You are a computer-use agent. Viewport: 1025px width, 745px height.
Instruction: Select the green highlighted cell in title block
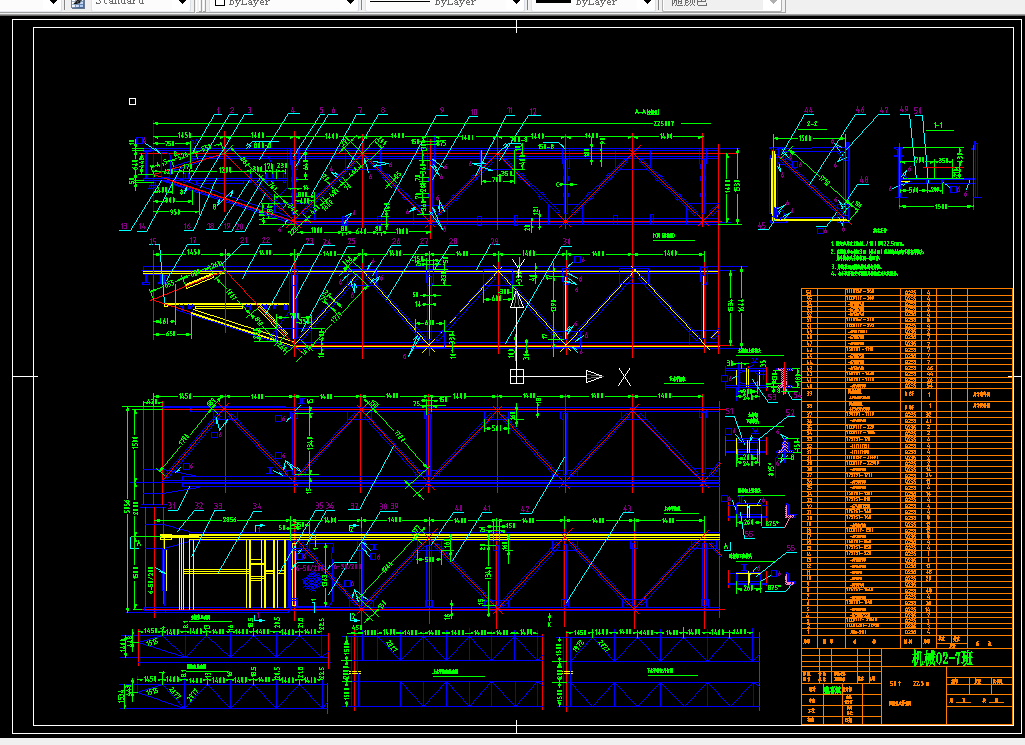tap(832, 689)
